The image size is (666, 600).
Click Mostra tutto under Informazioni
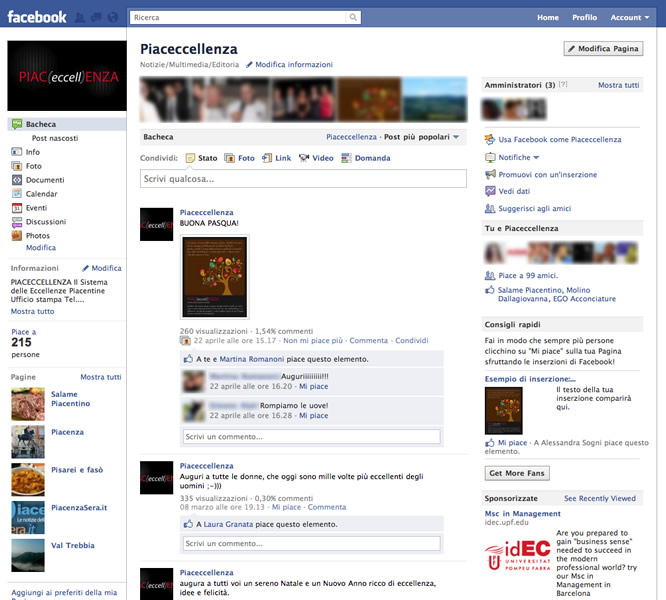tap(32, 311)
